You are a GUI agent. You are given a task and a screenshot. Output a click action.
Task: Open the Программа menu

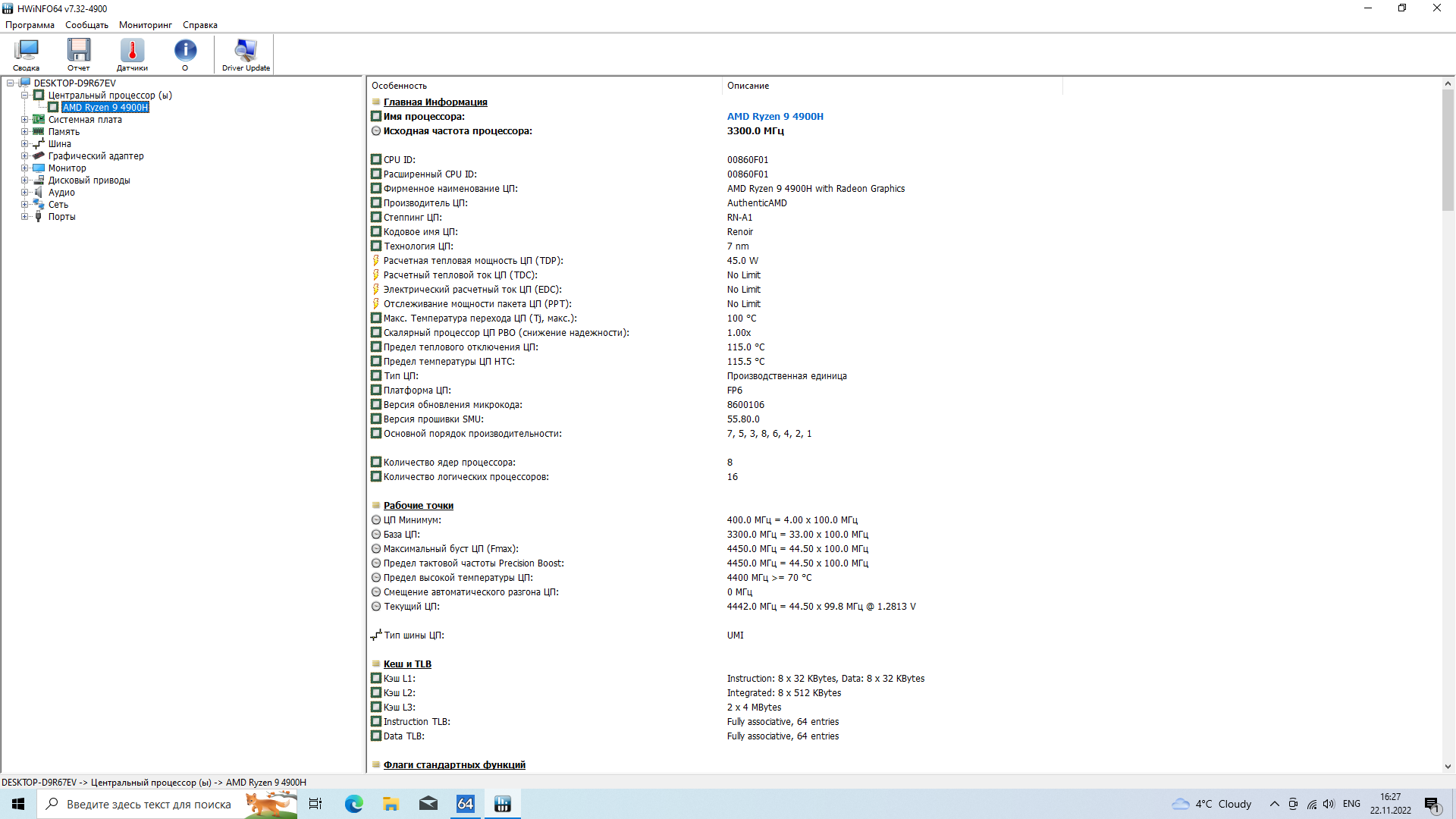coord(30,25)
